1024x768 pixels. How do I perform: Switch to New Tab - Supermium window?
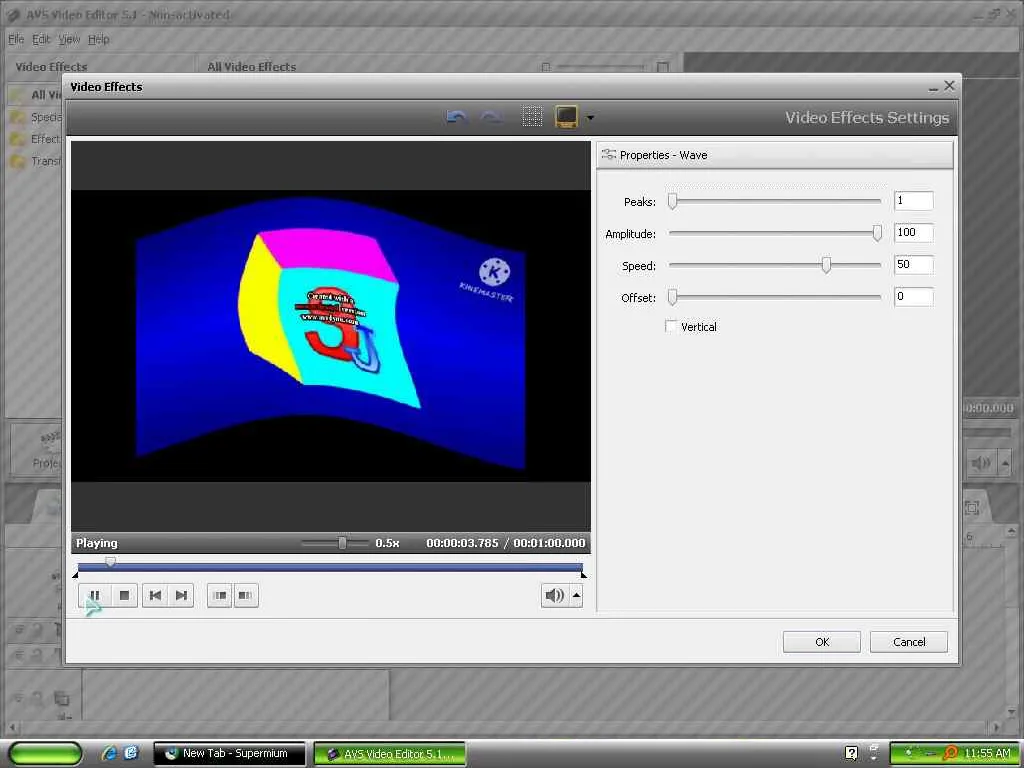(x=229, y=754)
